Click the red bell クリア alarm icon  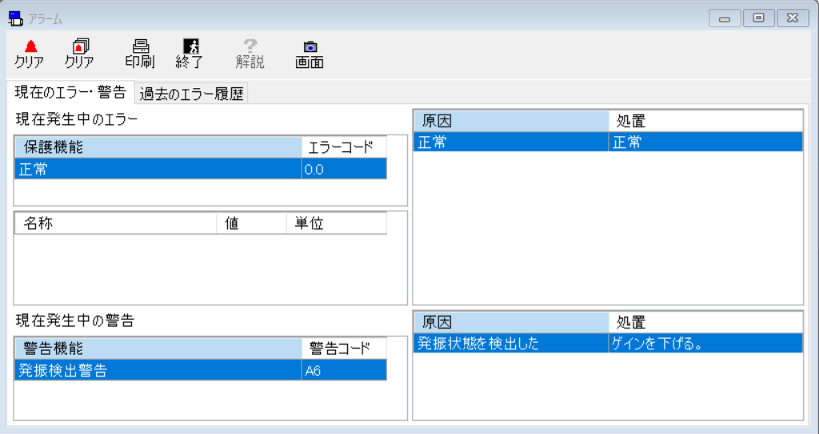[x=29, y=46]
